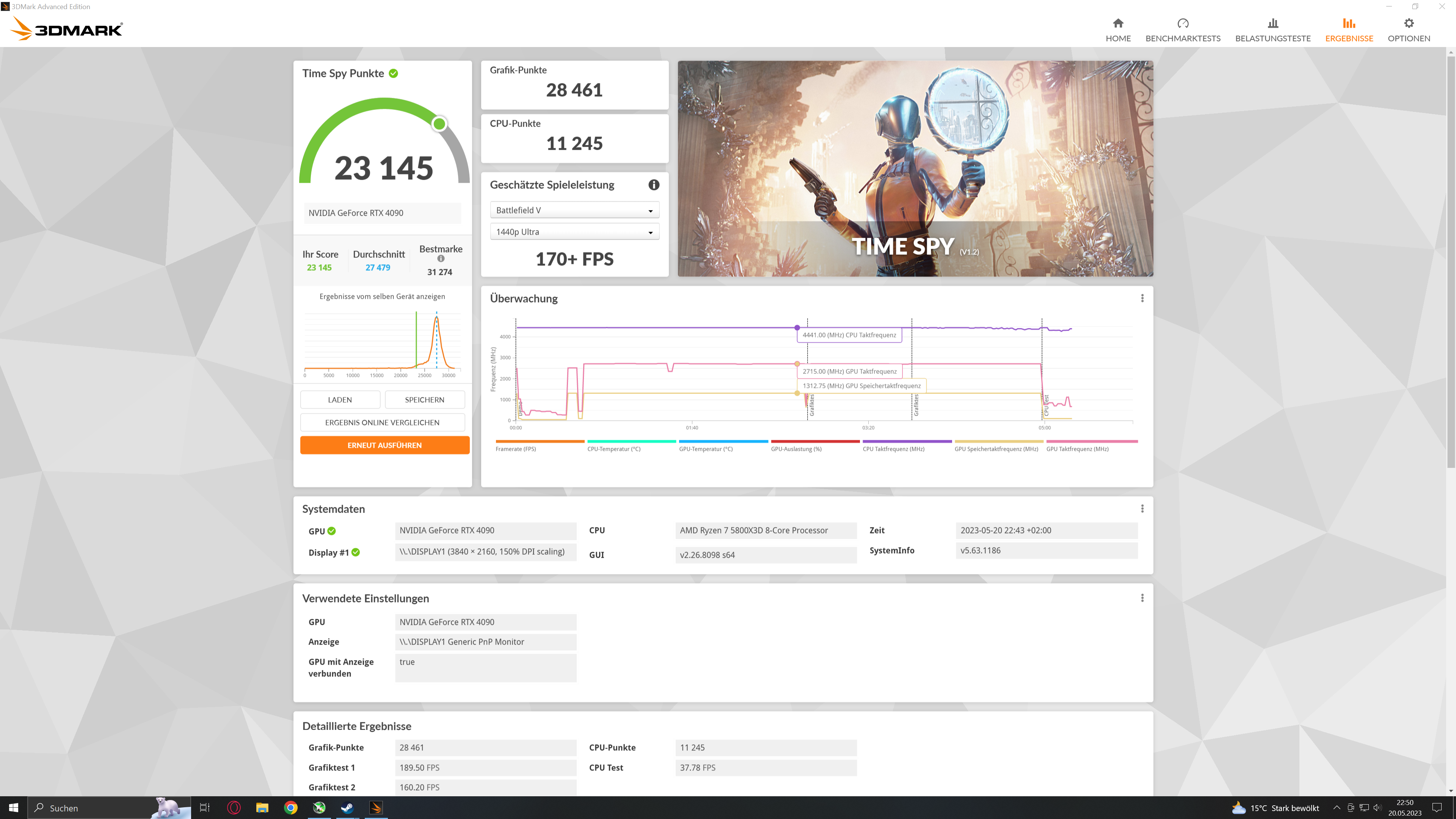
Task: Click the Bestmarke info icon
Action: click(441, 259)
